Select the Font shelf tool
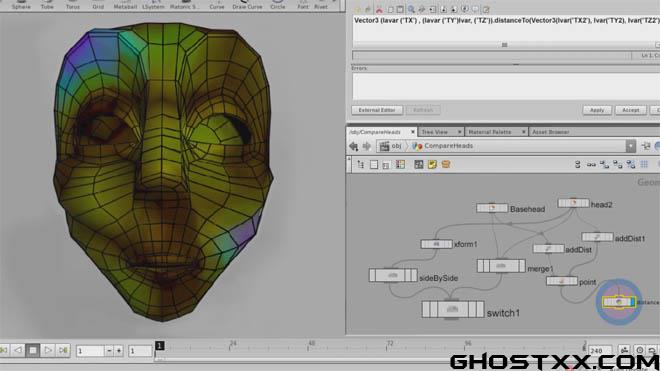The image size is (660, 371). click(x=303, y=5)
